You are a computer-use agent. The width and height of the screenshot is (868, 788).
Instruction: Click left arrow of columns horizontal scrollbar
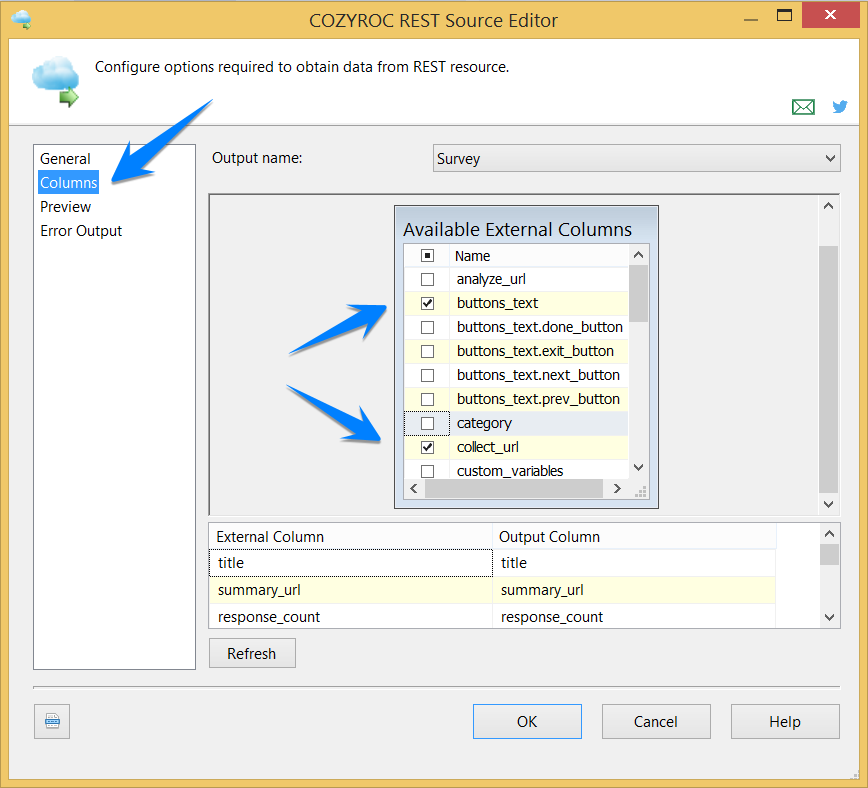pos(414,488)
